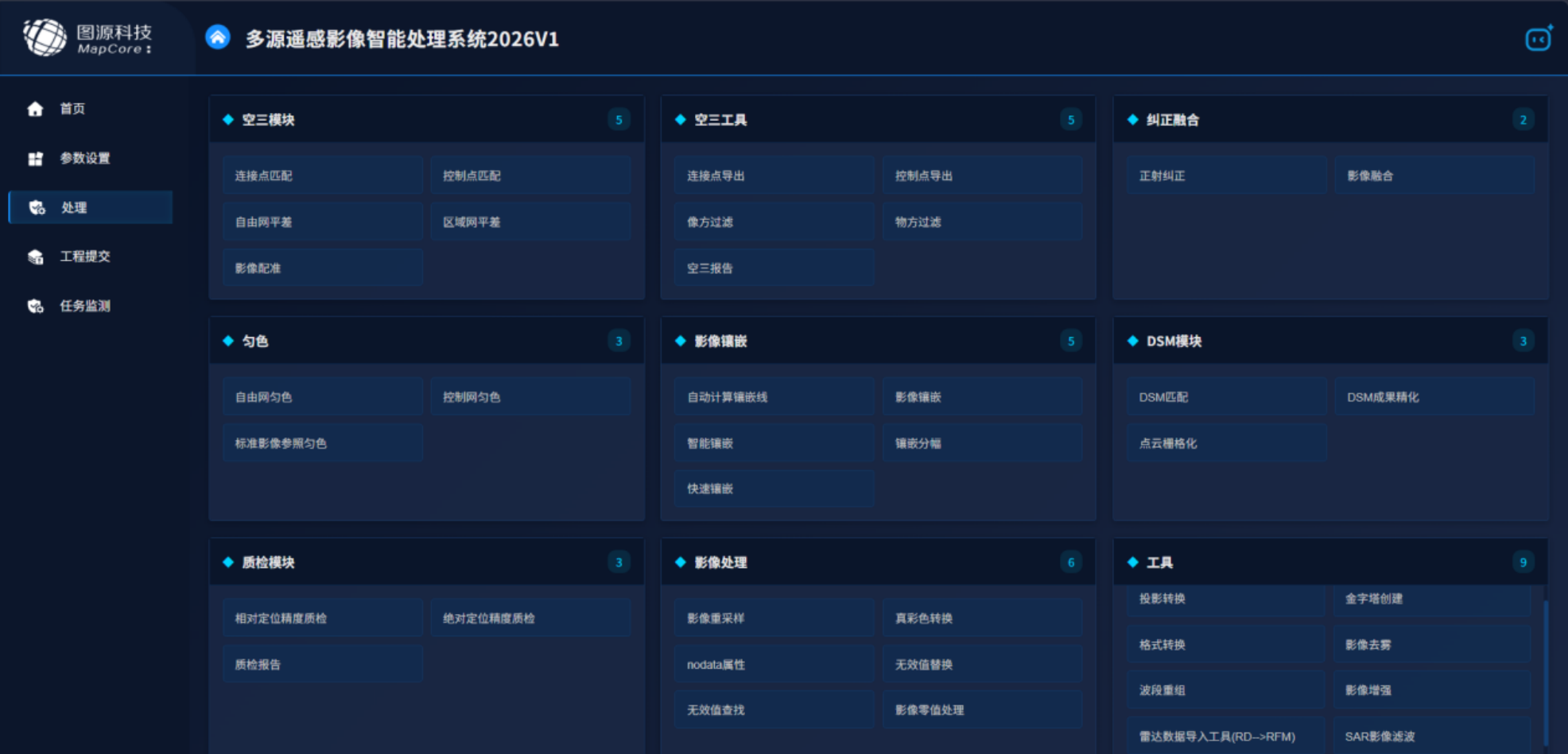Click the icon beside 任务监测
The width and height of the screenshot is (1568, 754).
coord(35,306)
